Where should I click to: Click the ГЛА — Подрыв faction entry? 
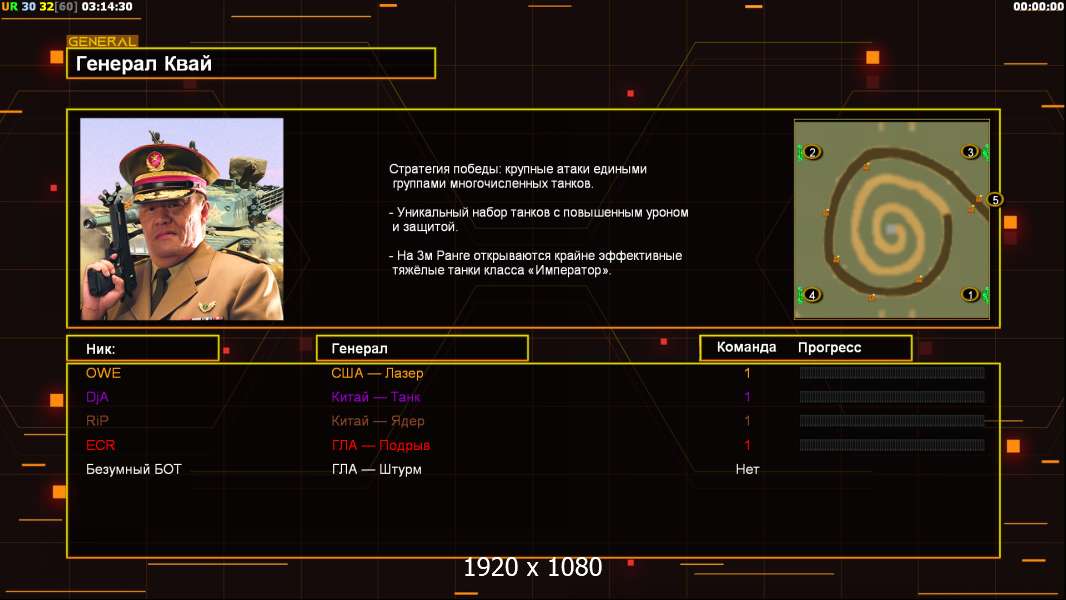tap(381, 445)
